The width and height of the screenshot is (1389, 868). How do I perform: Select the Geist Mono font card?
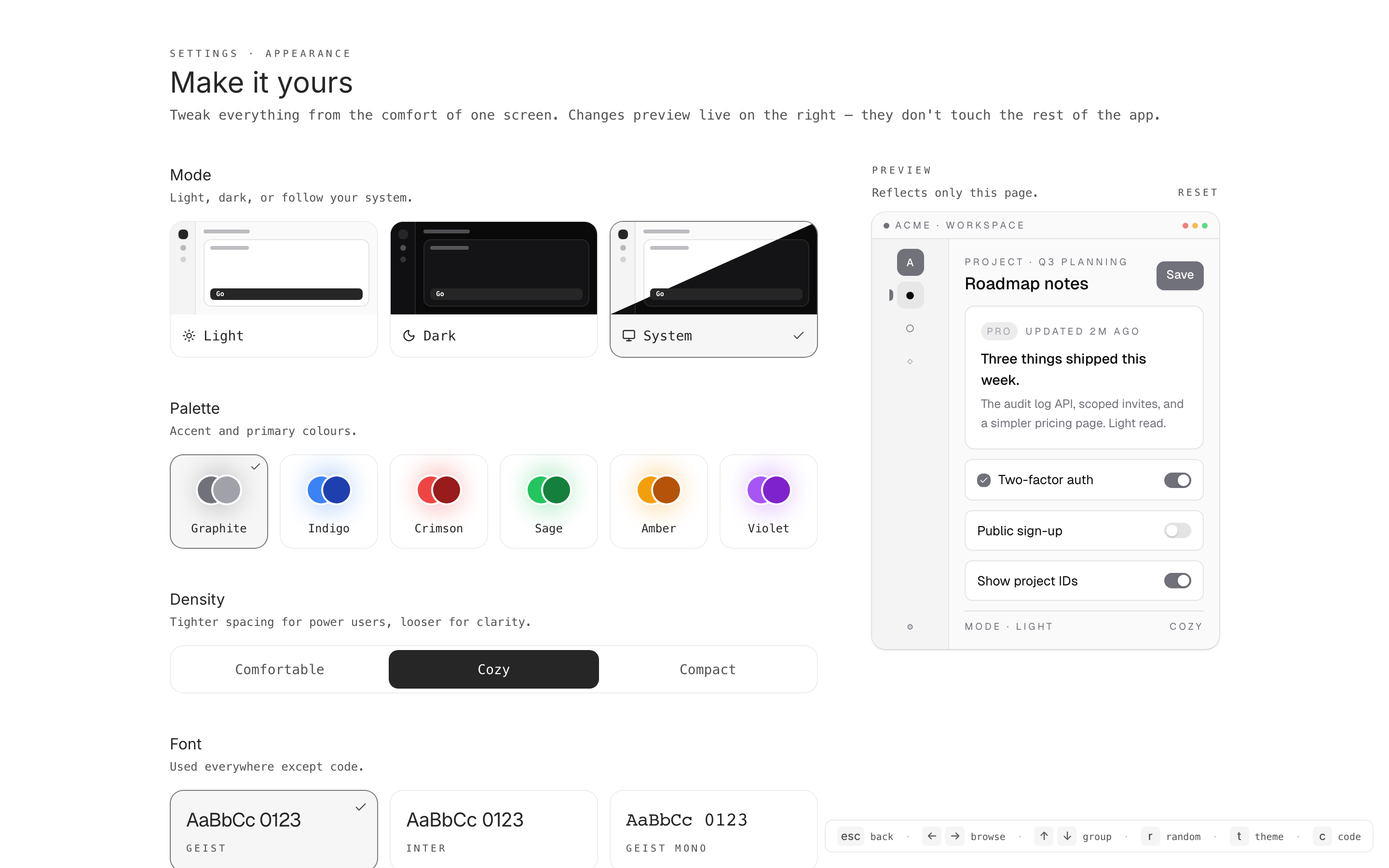[x=713, y=829]
